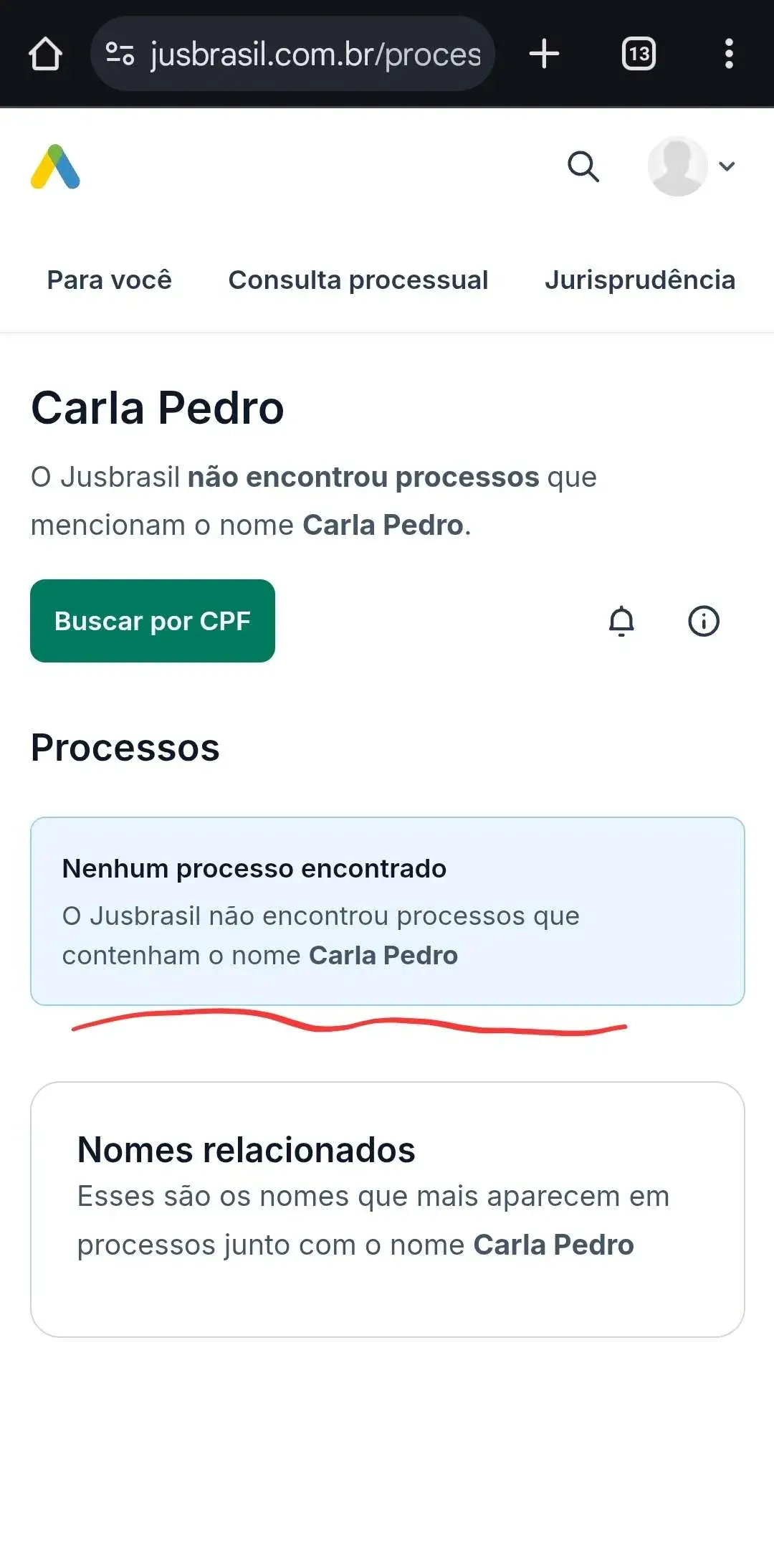Open a new tab with plus icon
The height and width of the screenshot is (1568, 774).
pos(544,54)
